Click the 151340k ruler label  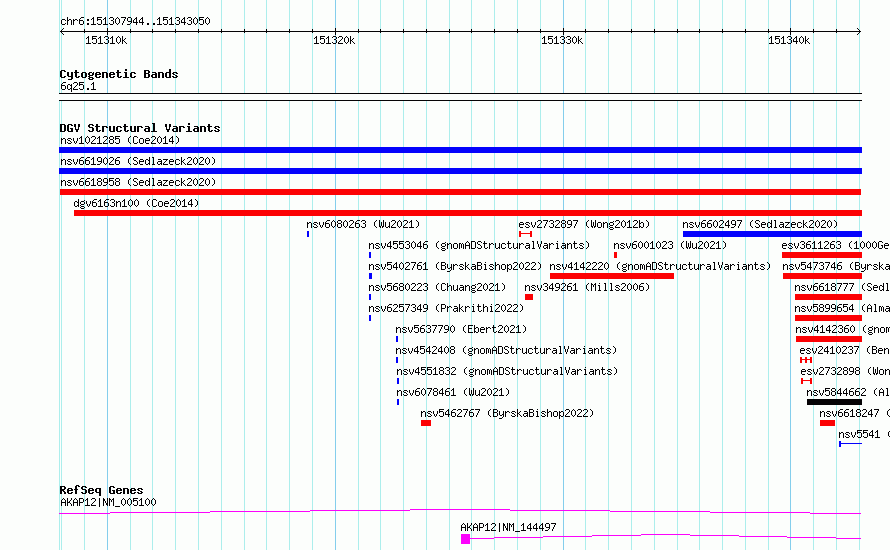(x=789, y=40)
